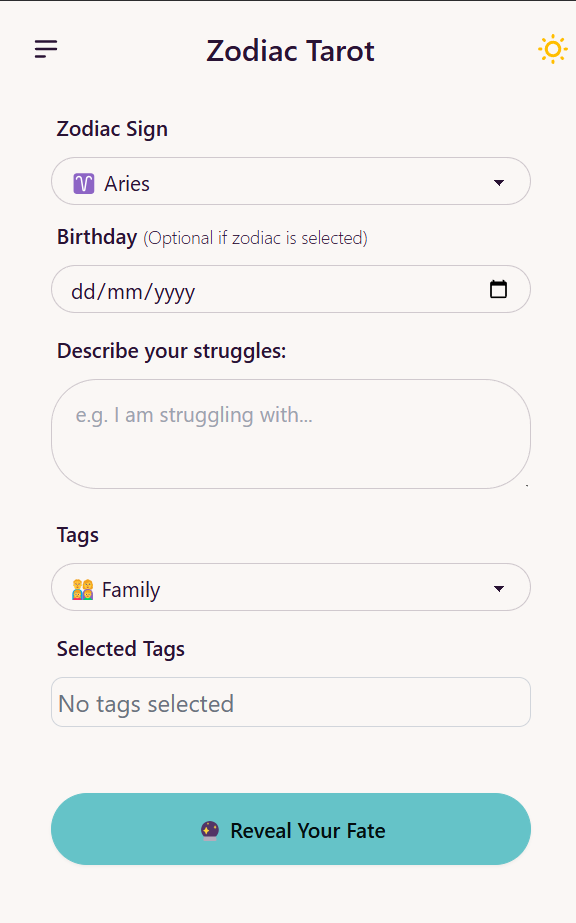Toggle light theme with sun icon
The image size is (576, 923).
(x=552, y=49)
